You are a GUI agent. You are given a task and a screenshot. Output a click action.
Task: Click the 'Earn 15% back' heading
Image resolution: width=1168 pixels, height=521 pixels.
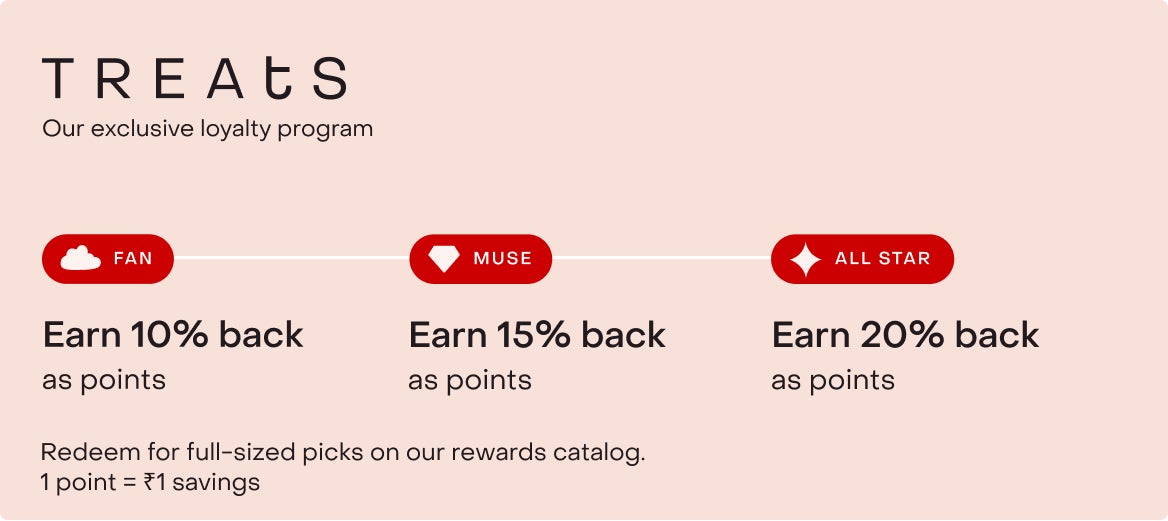537,335
